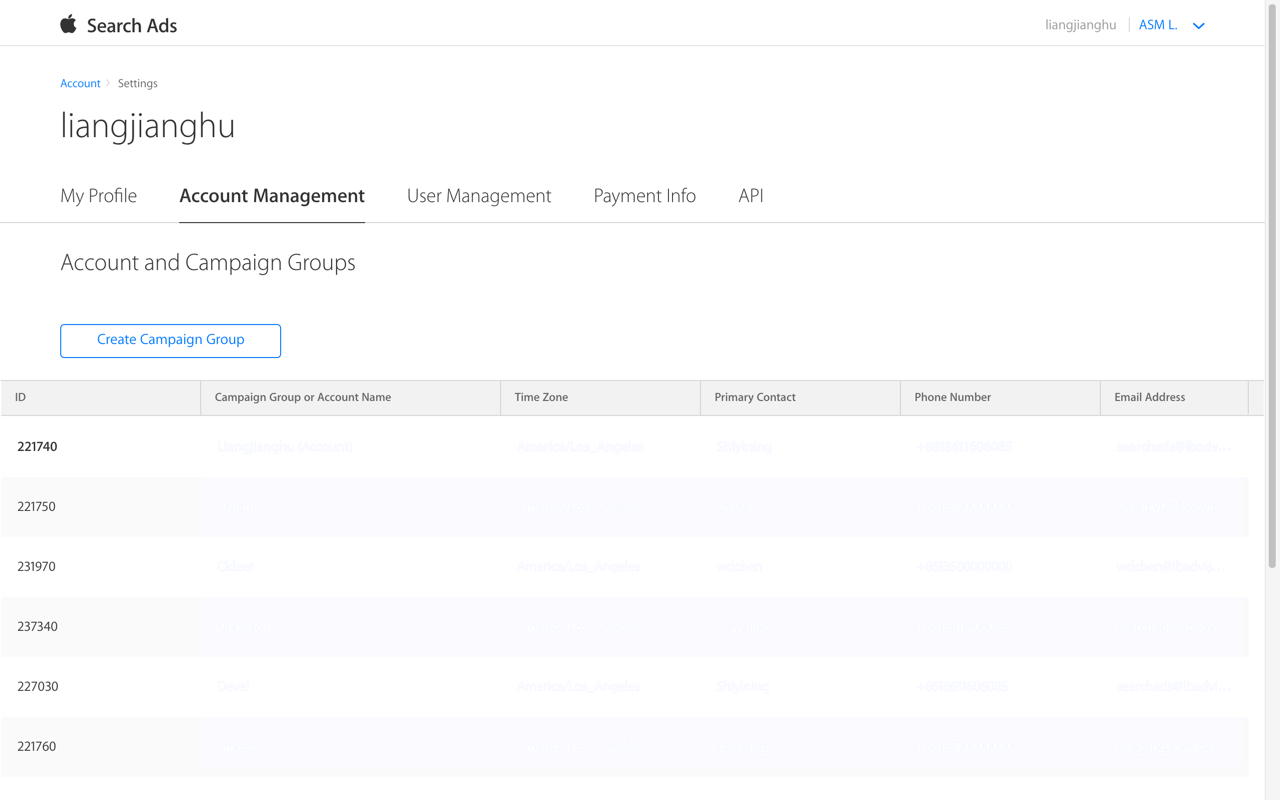Select the Account Management tab

coord(271,196)
